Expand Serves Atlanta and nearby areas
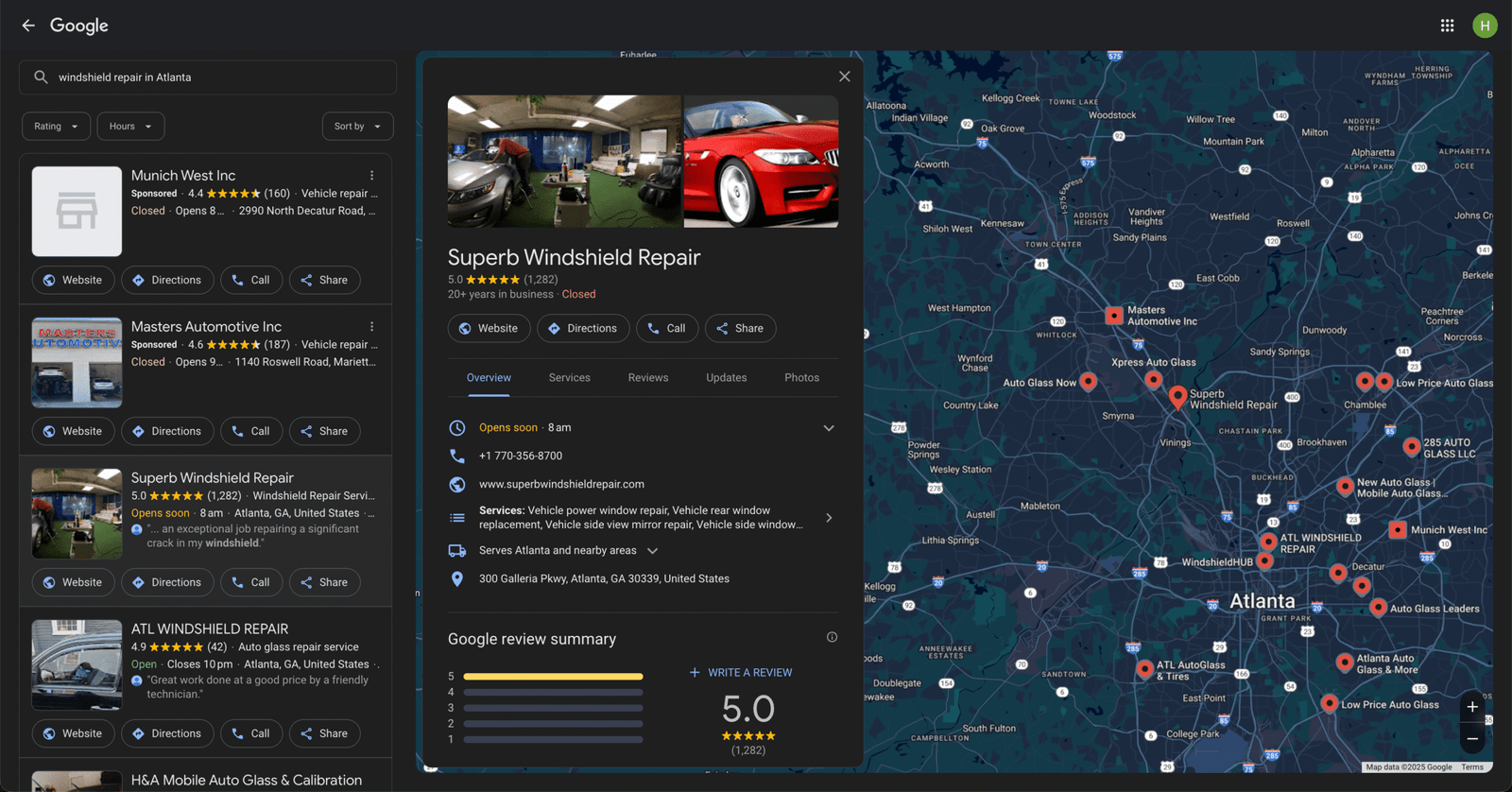 [x=652, y=551]
